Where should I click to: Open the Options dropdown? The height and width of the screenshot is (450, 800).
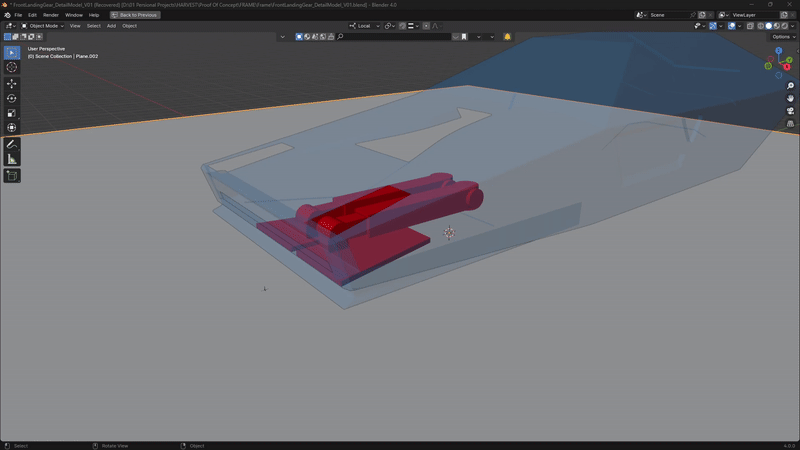click(784, 37)
